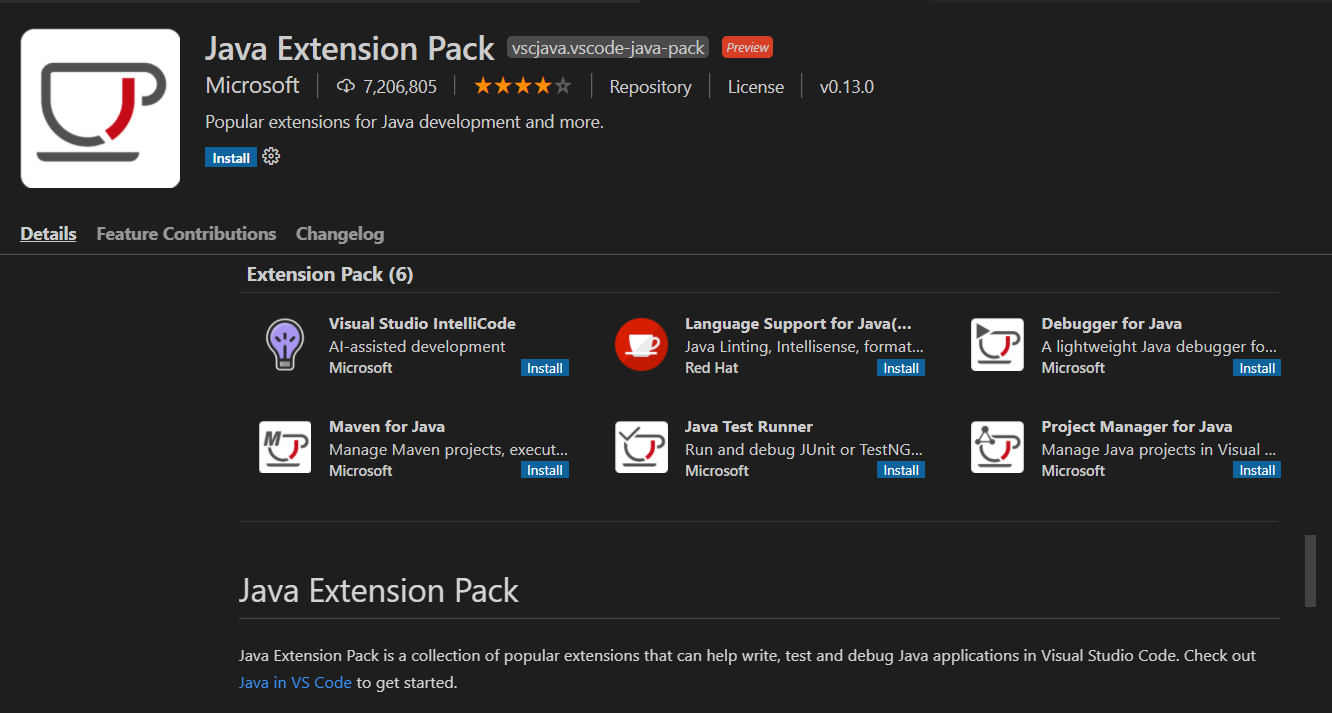The image size is (1332, 713).
Task: Open Language Support for Java red icon
Action: pyautogui.click(x=641, y=345)
